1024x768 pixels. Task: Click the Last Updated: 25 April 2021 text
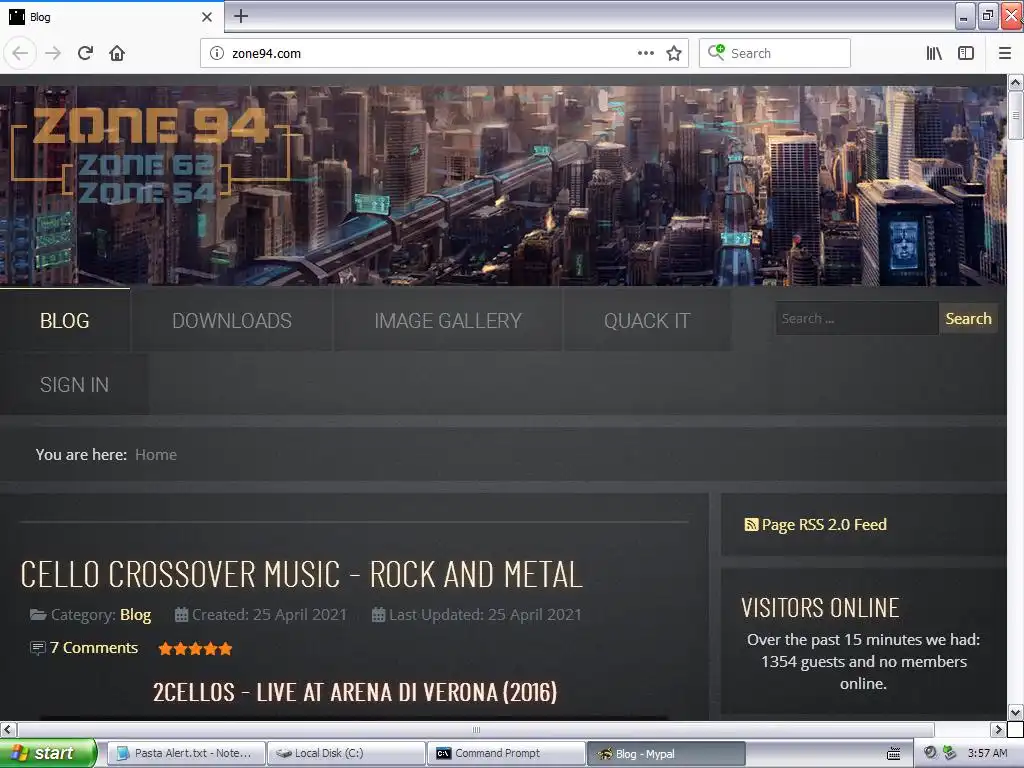(485, 615)
